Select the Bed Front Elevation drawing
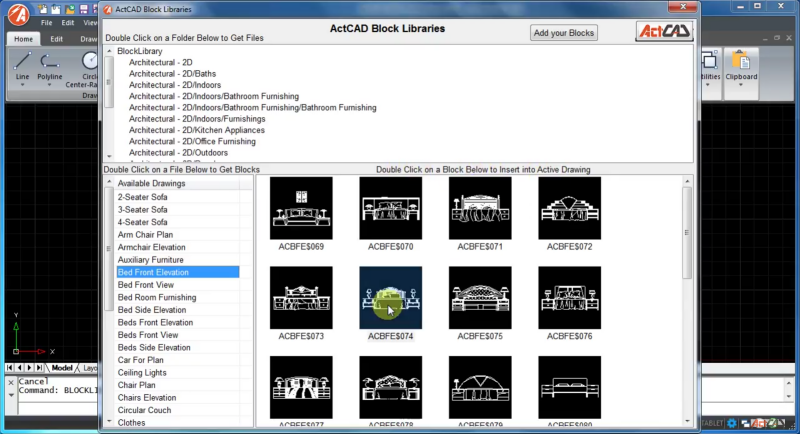The image size is (800, 434). [178, 272]
